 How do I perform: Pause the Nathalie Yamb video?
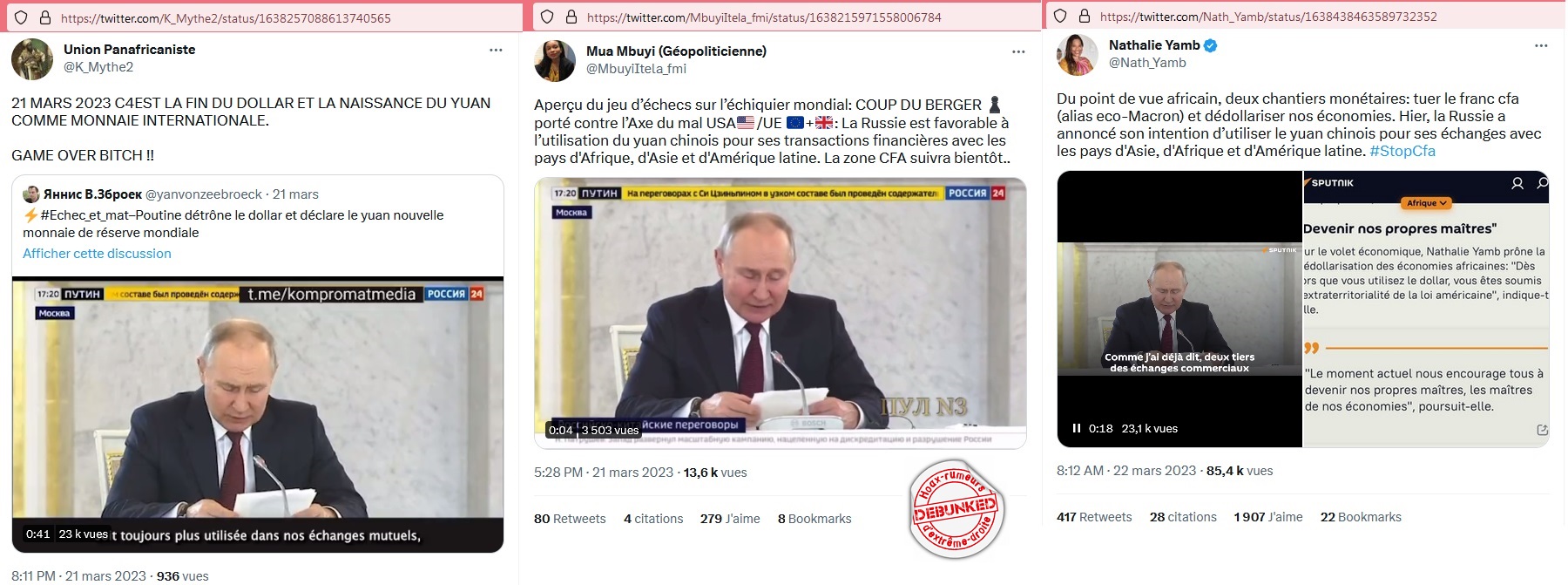[x=1077, y=428]
